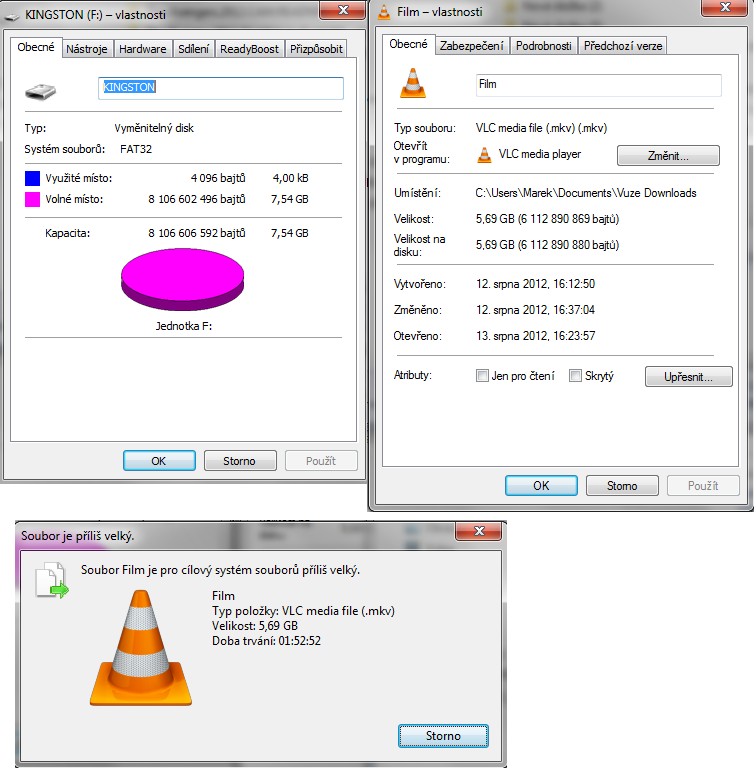Click the big VLC cone thumbnail in the error dialog

[141, 648]
